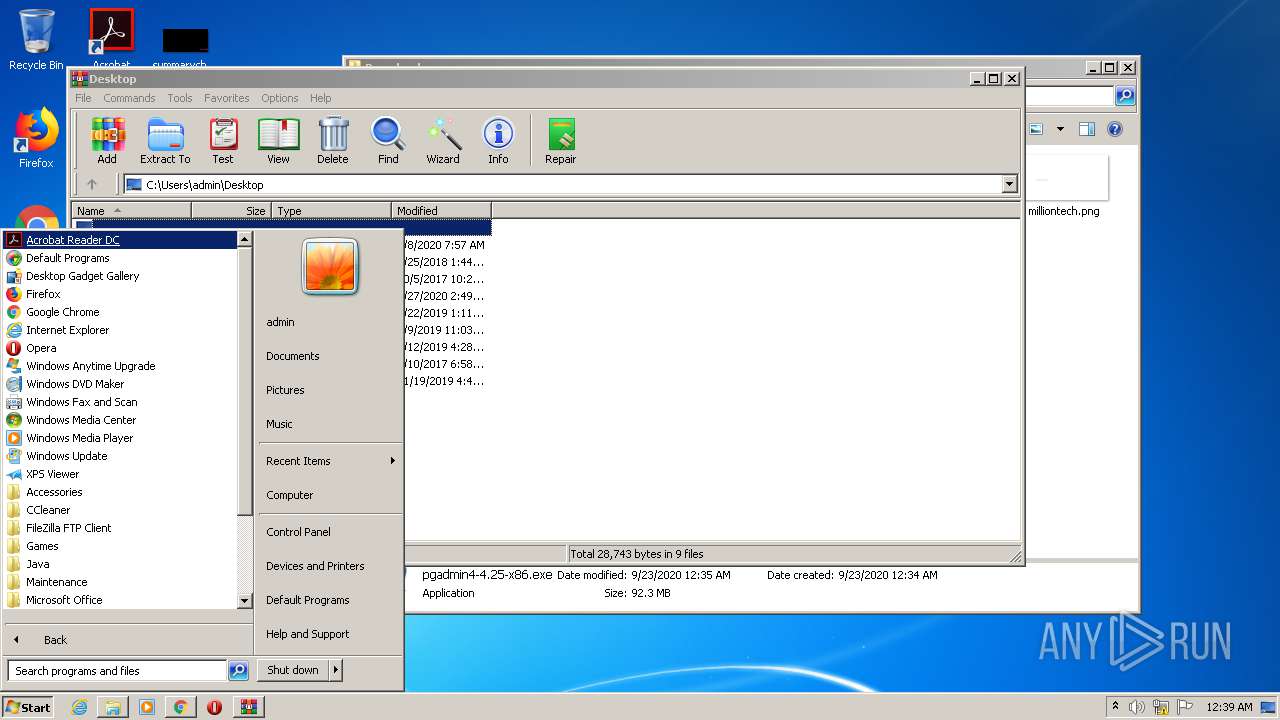Click the Find toolbar icon
Image resolution: width=1280 pixels, height=720 pixels.
pos(388,141)
